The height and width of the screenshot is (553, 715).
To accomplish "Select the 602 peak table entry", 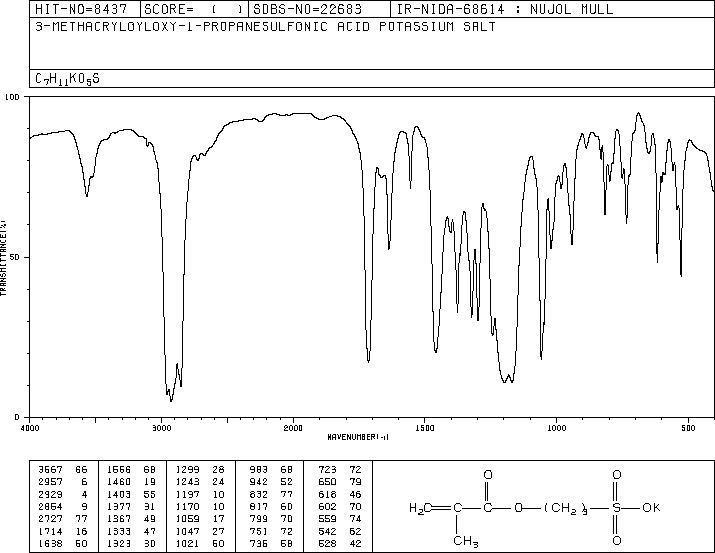I will tap(340, 506).
